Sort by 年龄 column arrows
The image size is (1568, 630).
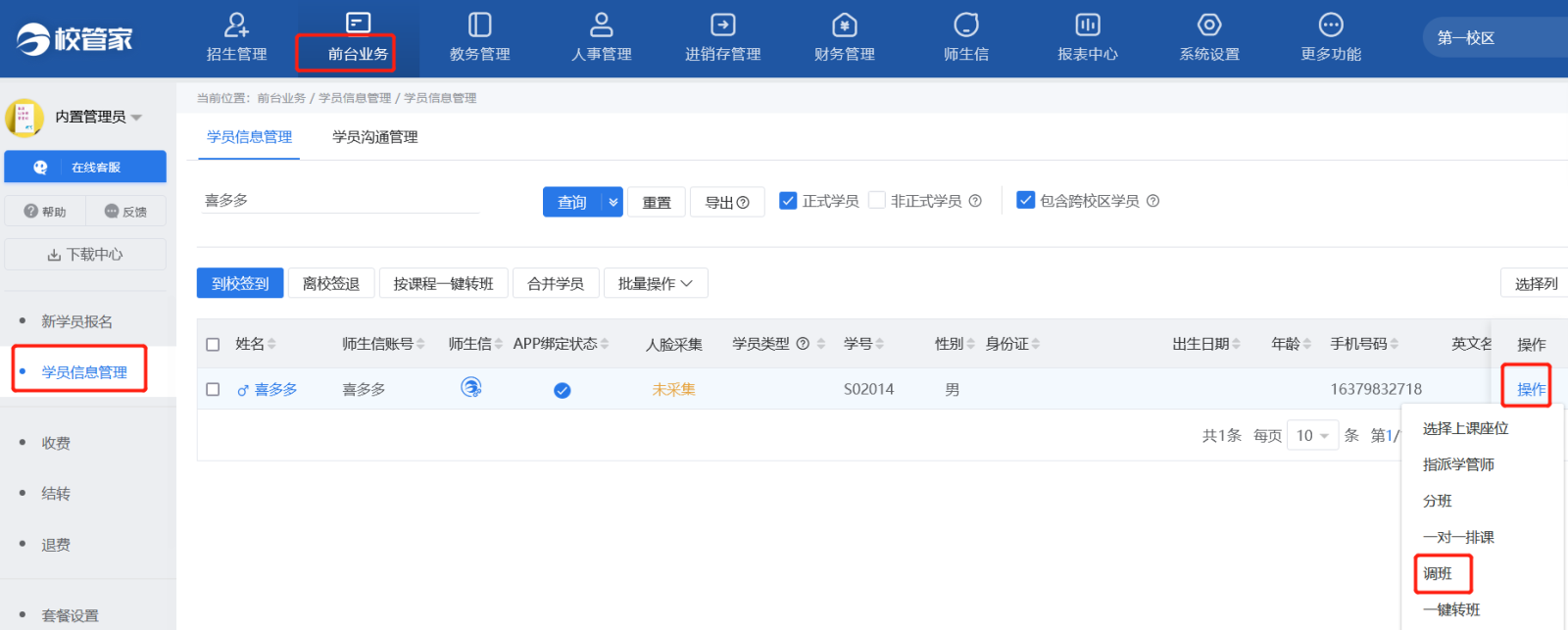[1306, 344]
